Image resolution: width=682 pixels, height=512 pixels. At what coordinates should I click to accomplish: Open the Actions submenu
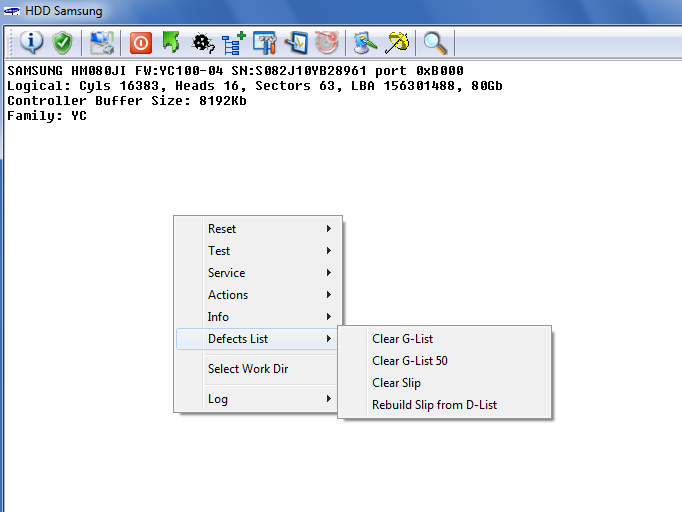tap(257, 295)
